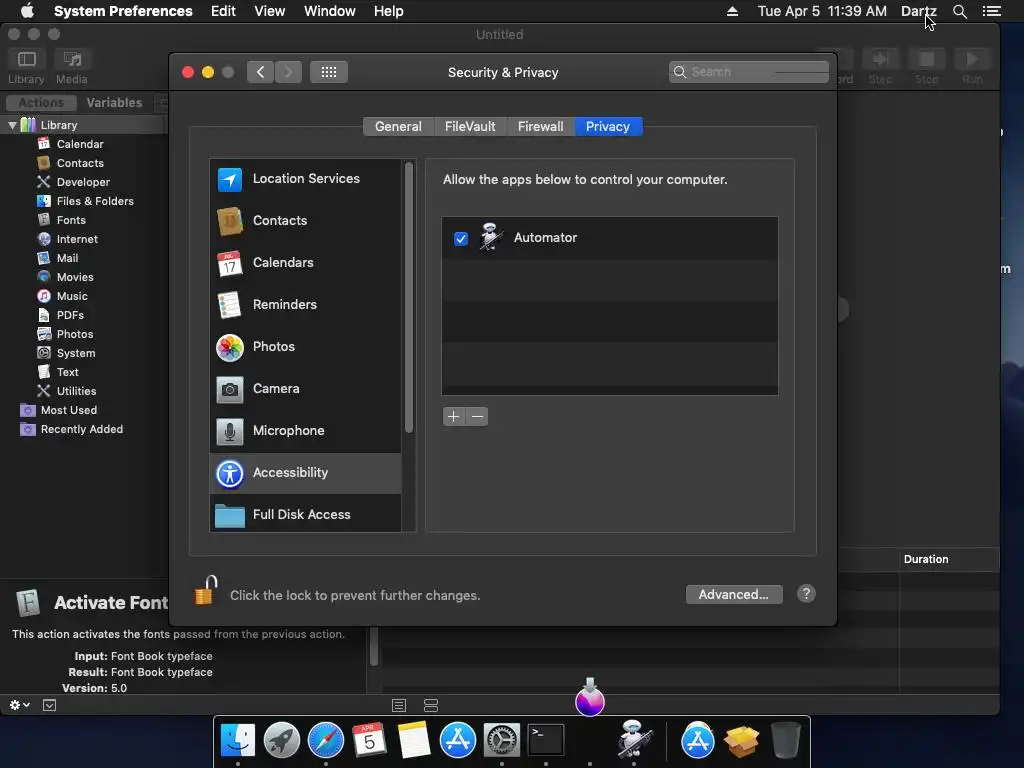Screen dimensions: 1024x768
Task: Select Mail in Automator library
Action: [x=67, y=258]
